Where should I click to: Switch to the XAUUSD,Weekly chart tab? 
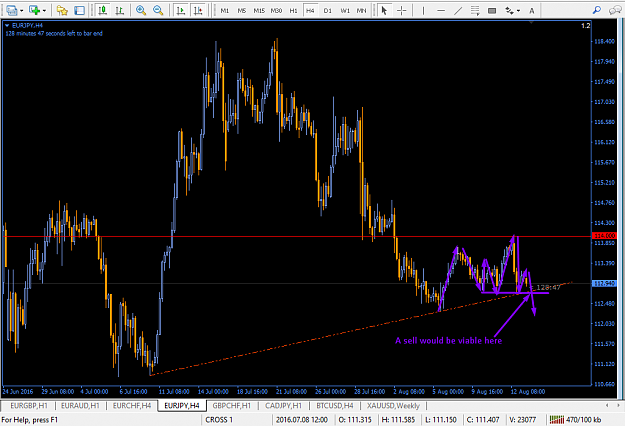coord(393,406)
